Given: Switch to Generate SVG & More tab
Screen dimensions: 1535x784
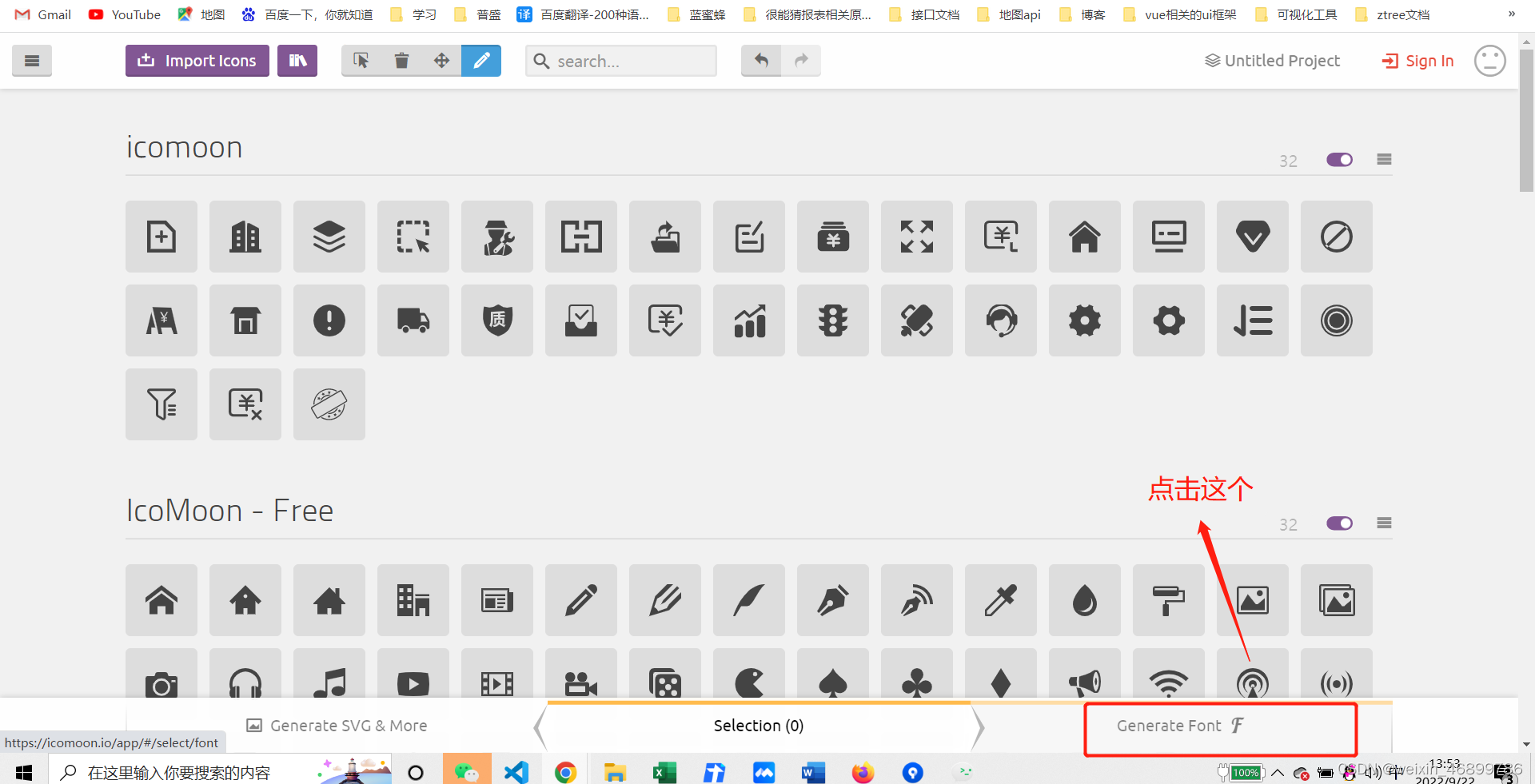Looking at the screenshot, I should pos(337,726).
